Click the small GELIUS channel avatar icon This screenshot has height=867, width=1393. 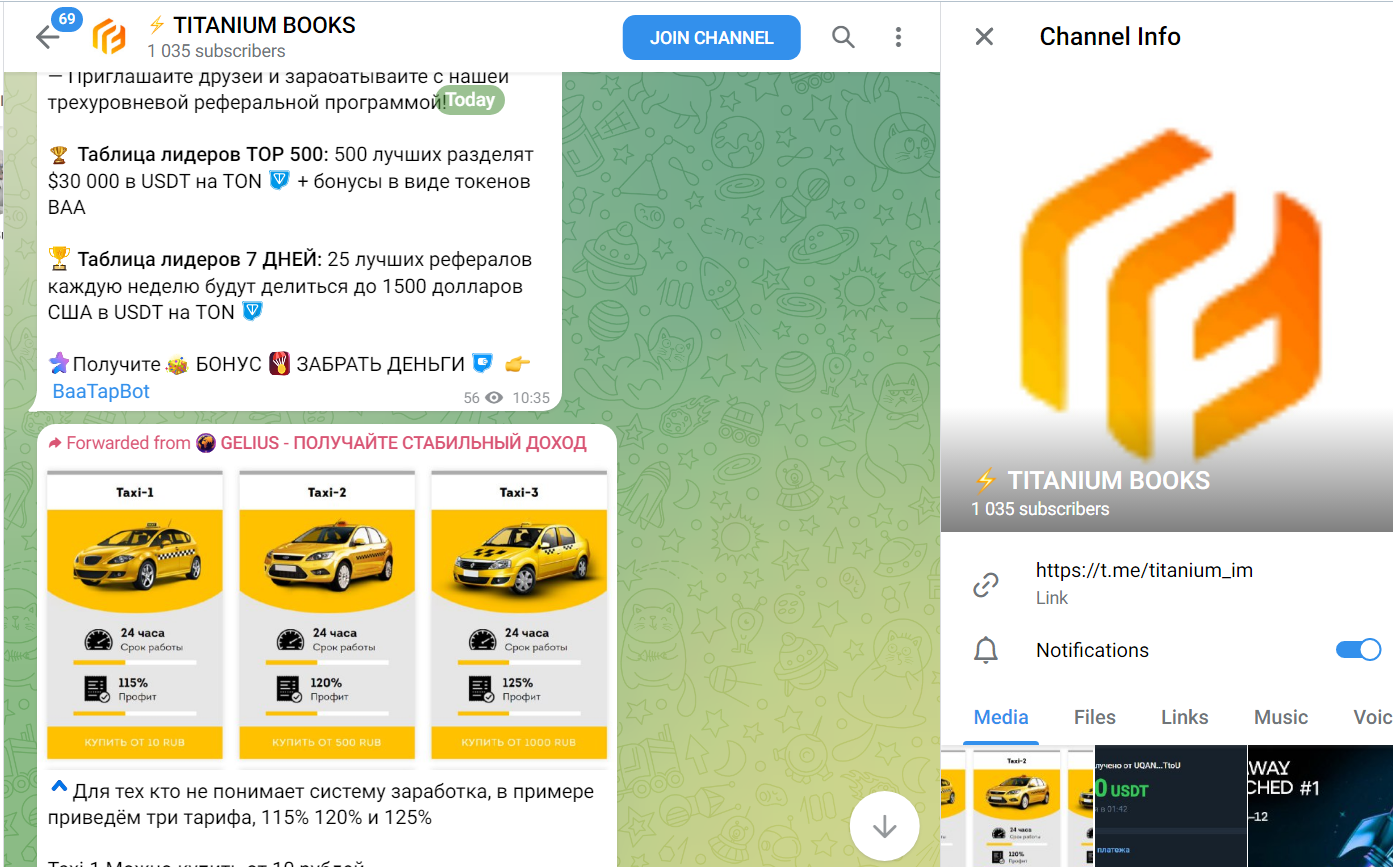[x=206, y=443]
